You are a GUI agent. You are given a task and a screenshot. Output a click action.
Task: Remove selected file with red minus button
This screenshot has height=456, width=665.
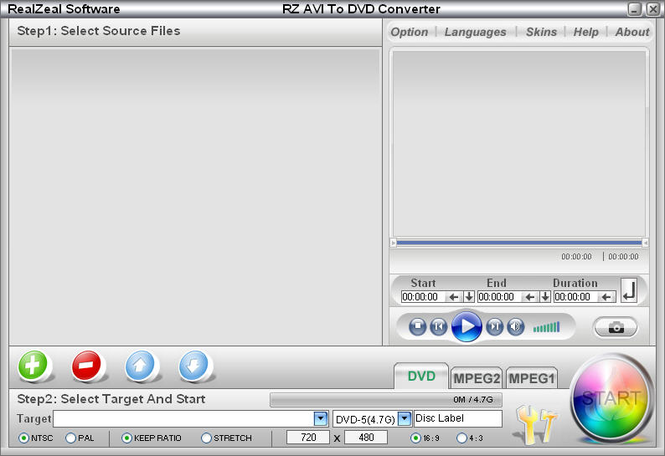coord(86,365)
